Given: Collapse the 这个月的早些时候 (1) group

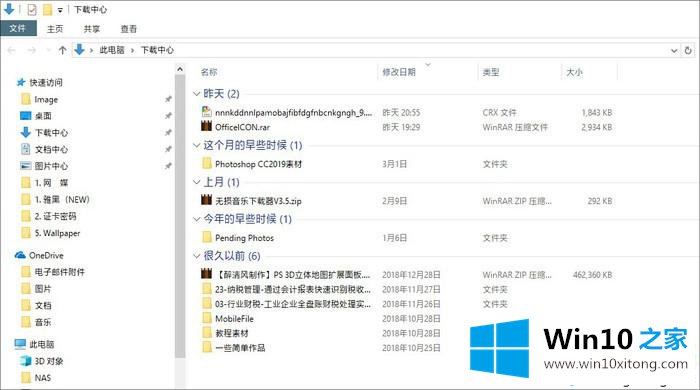Looking at the screenshot, I should coord(196,145).
